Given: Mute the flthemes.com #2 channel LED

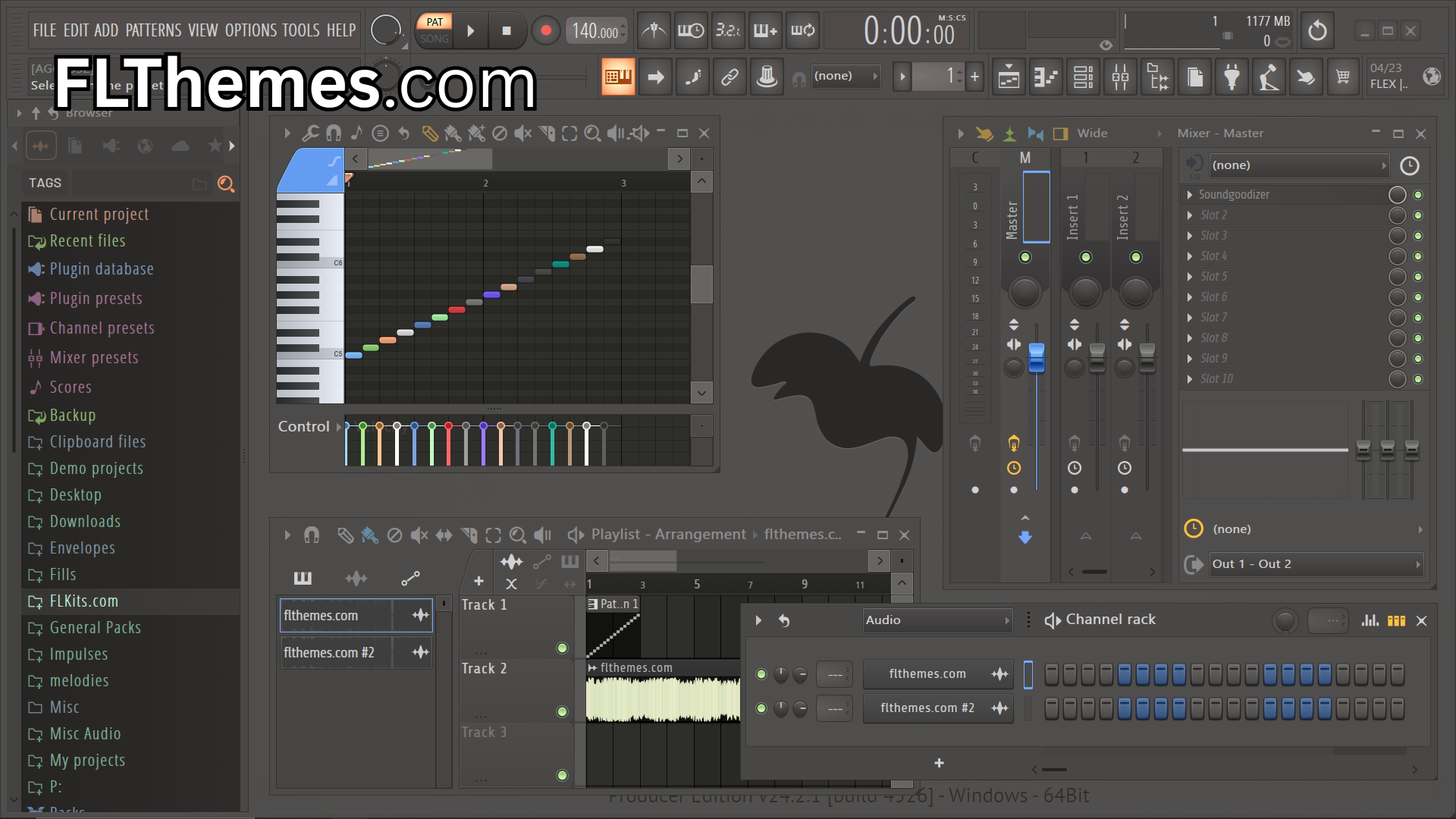Looking at the screenshot, I should (761, 708).
